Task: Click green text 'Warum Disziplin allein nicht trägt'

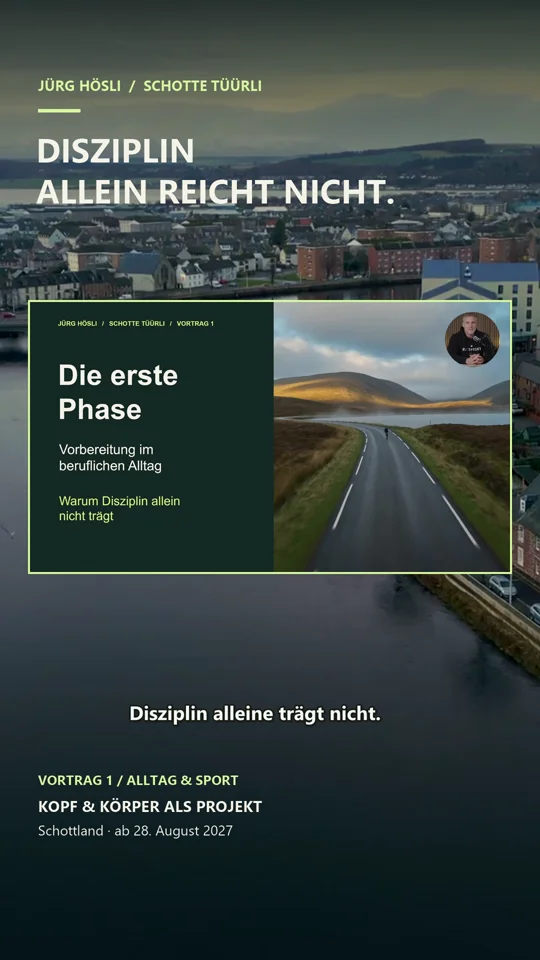Action: (x=119, y=509)
